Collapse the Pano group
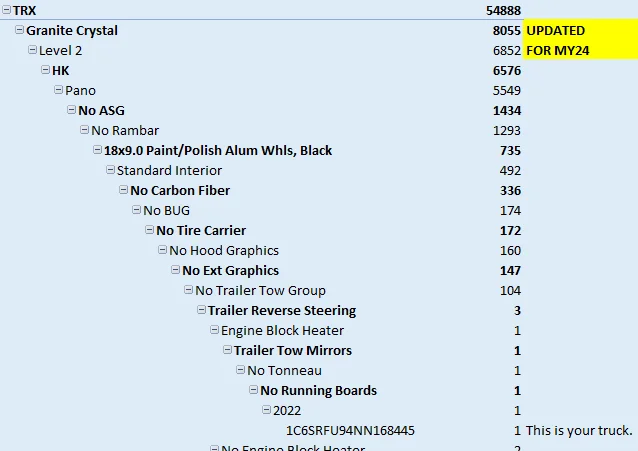 (59, 90)
